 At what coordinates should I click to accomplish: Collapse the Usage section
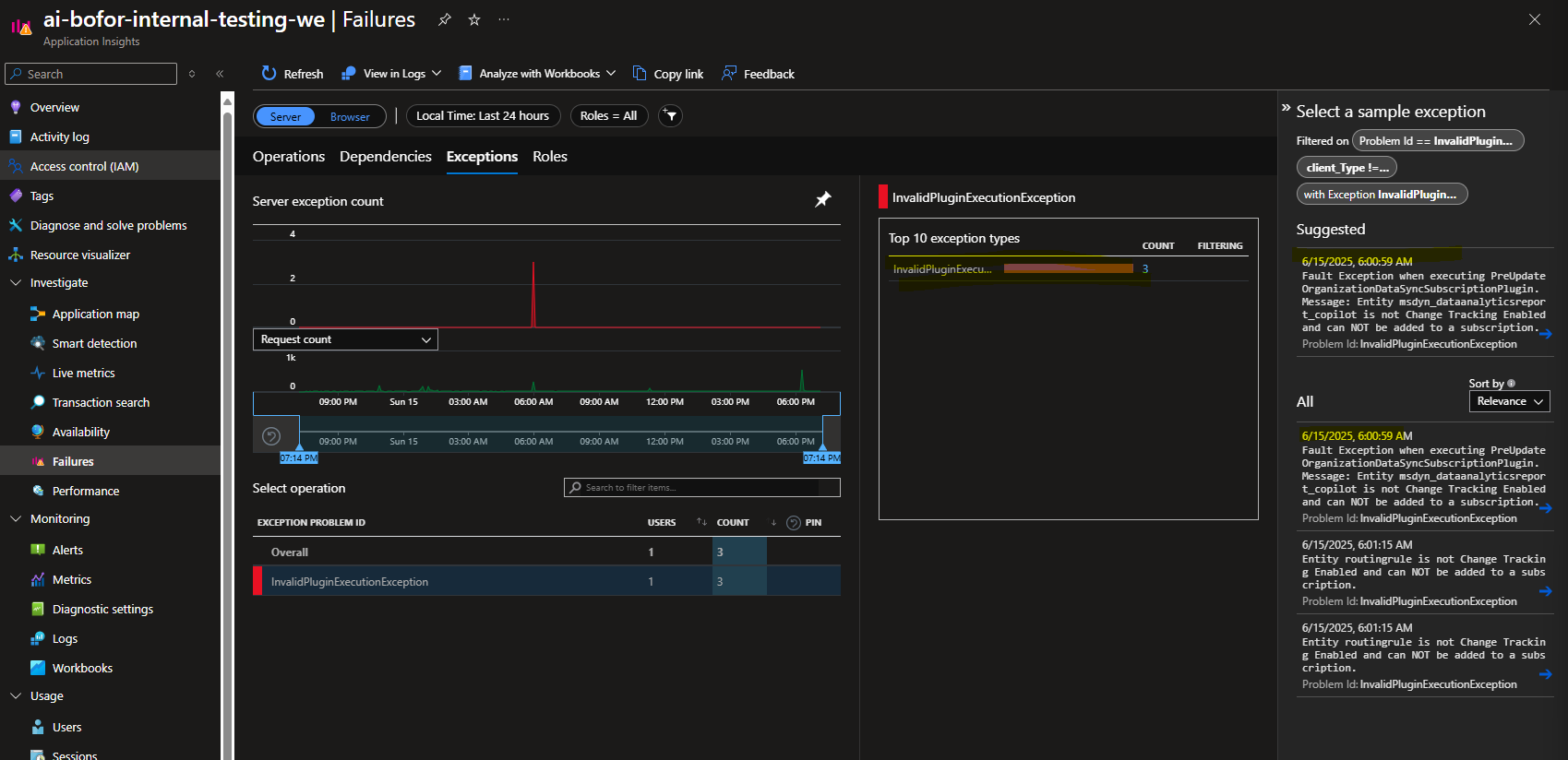pos(16,696)
